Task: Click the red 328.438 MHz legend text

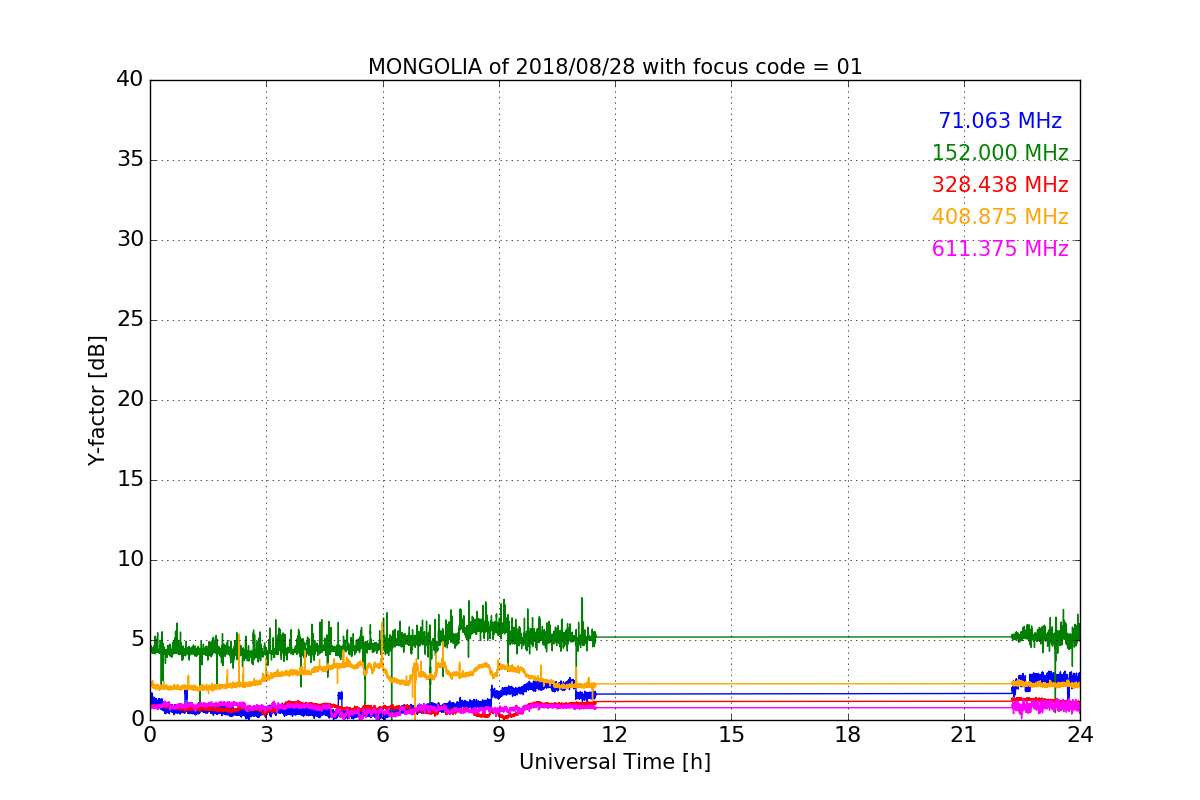Action: click(x=1000, y=185)
